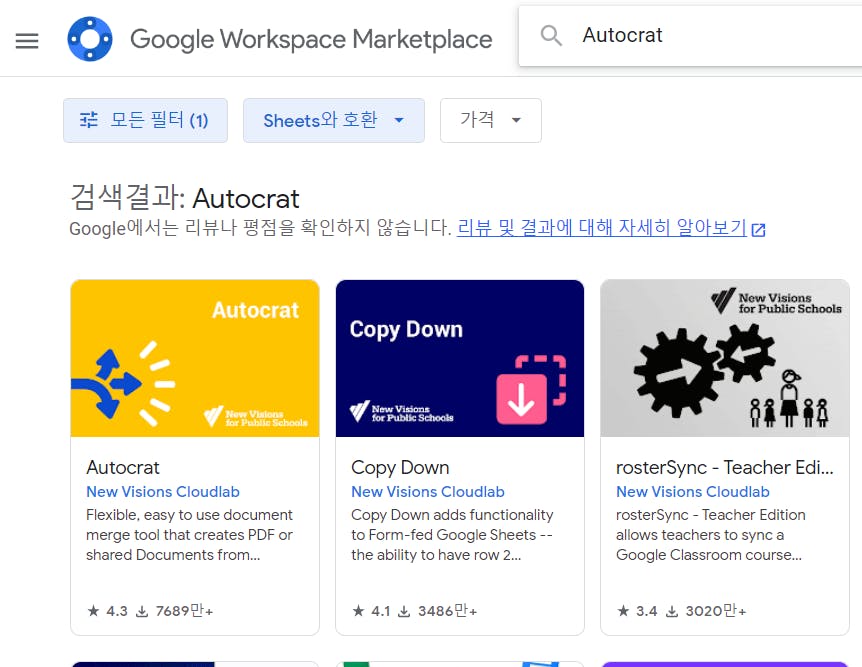The height and width of the screenshot is (667, 862).
Task: Click the external link icon after the review link
Action: (759, 230)
